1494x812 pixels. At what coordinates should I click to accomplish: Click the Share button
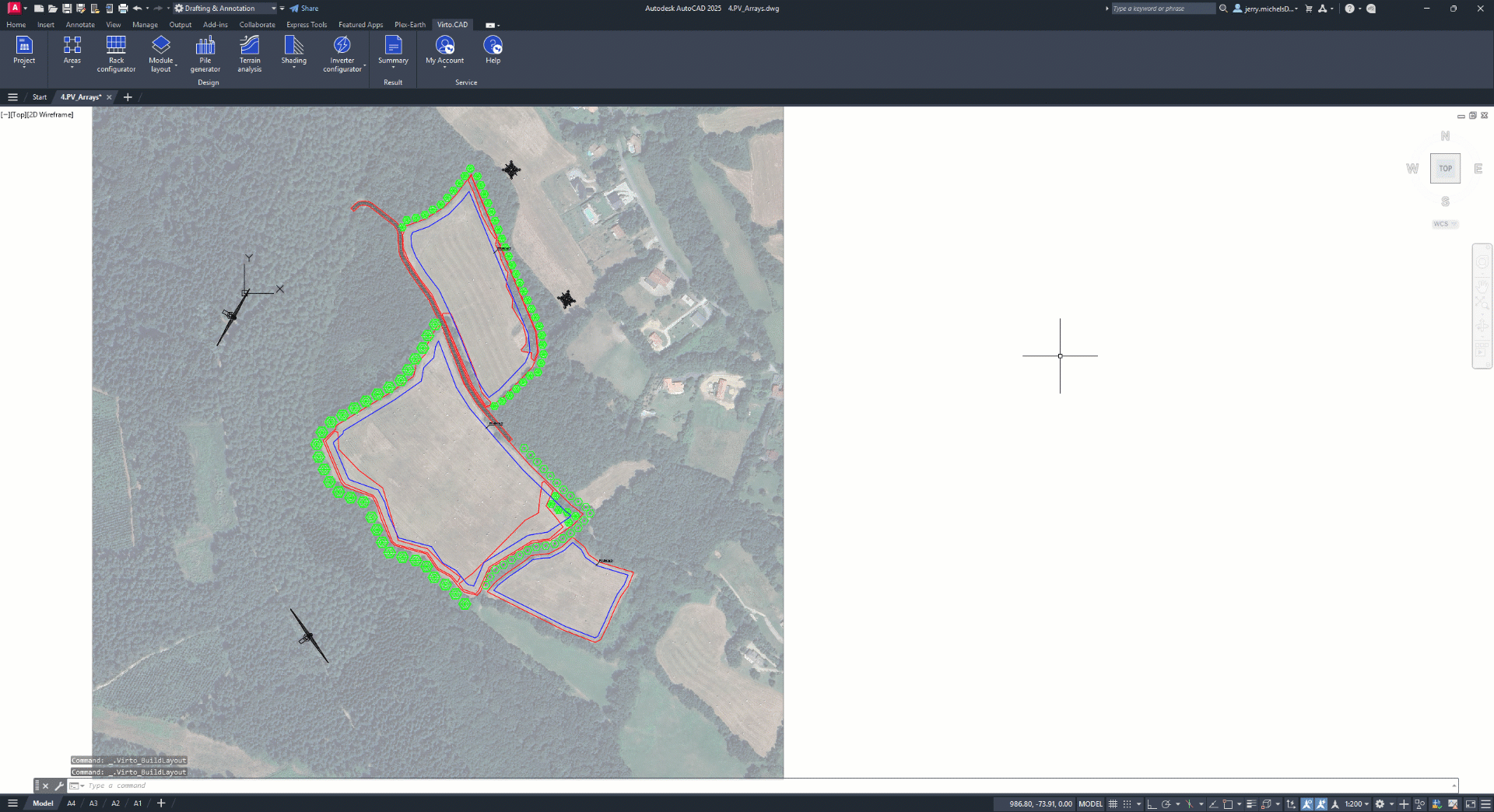click(x=304, y=9)
